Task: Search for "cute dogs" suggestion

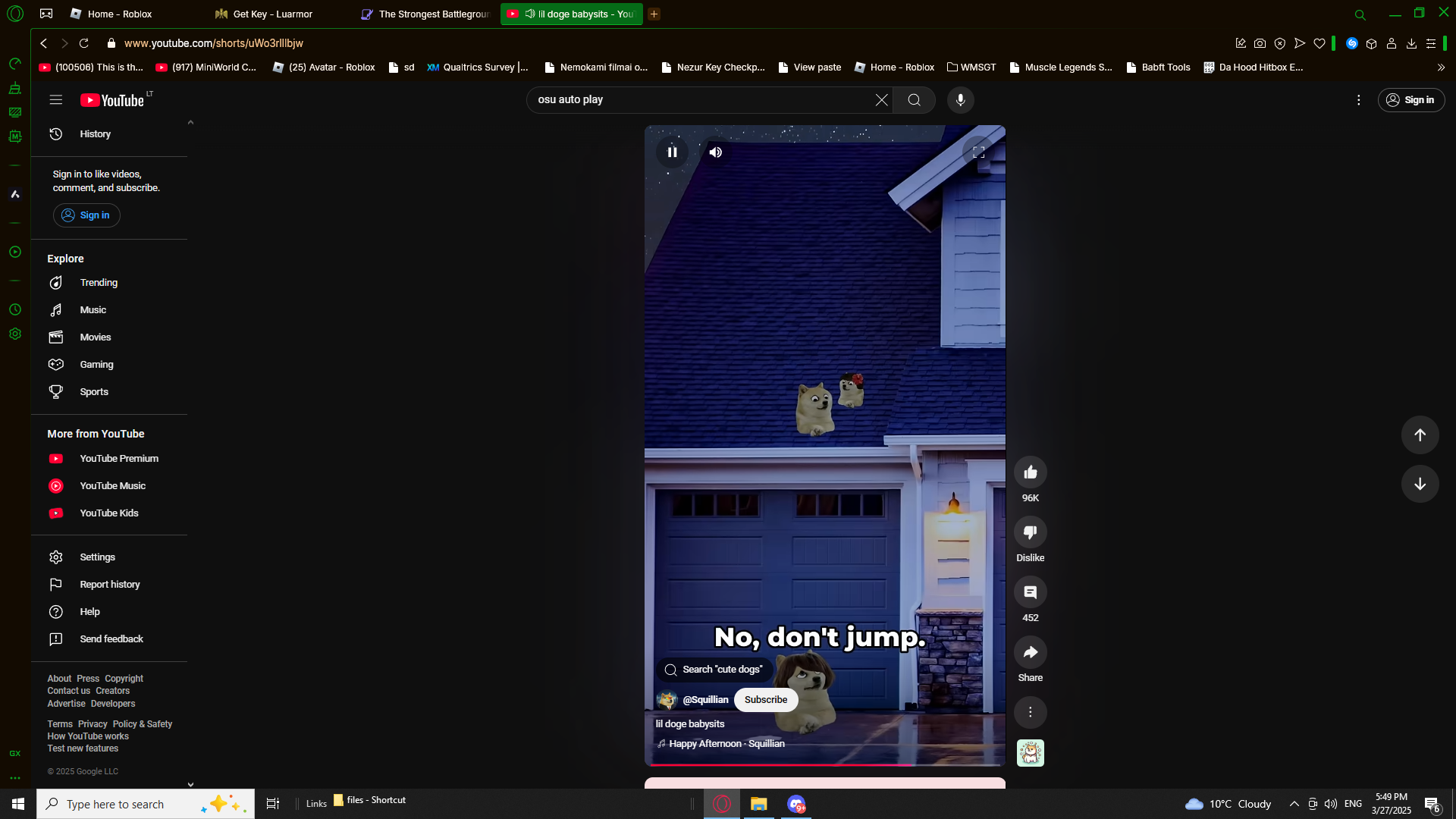Action: [714, 670]
